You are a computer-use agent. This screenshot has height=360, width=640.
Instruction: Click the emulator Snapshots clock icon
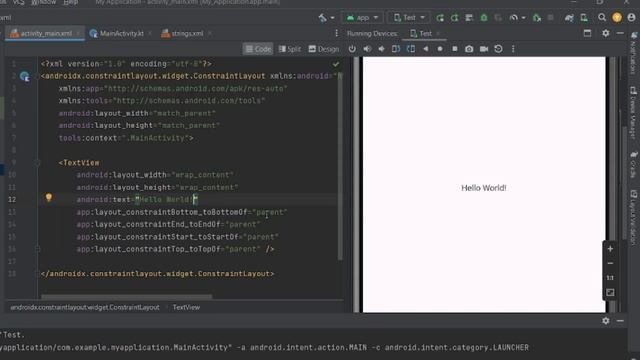tap(498, 49)
